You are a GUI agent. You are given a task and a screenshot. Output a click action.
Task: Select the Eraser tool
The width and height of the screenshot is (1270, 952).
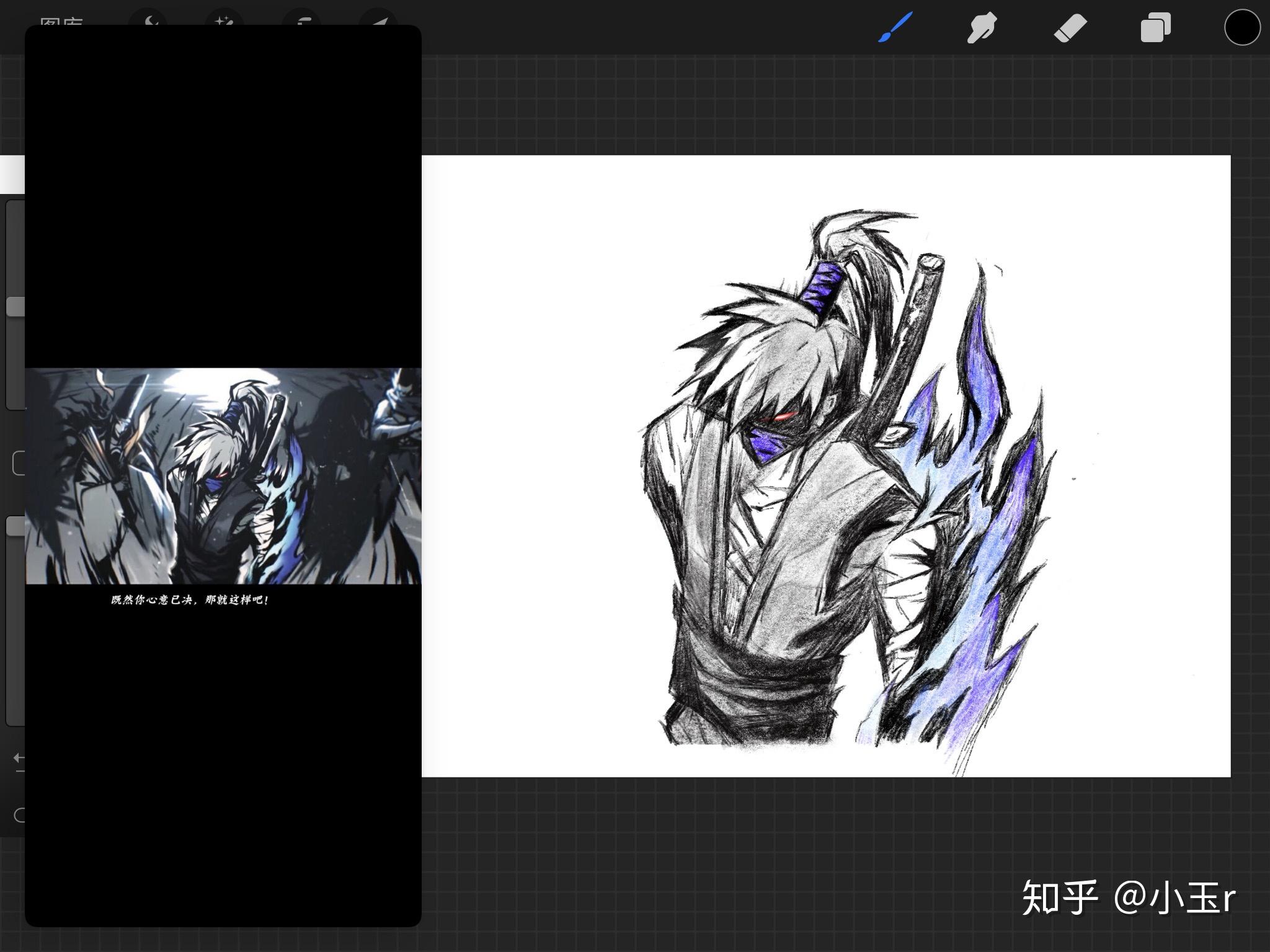[1070, 28]
